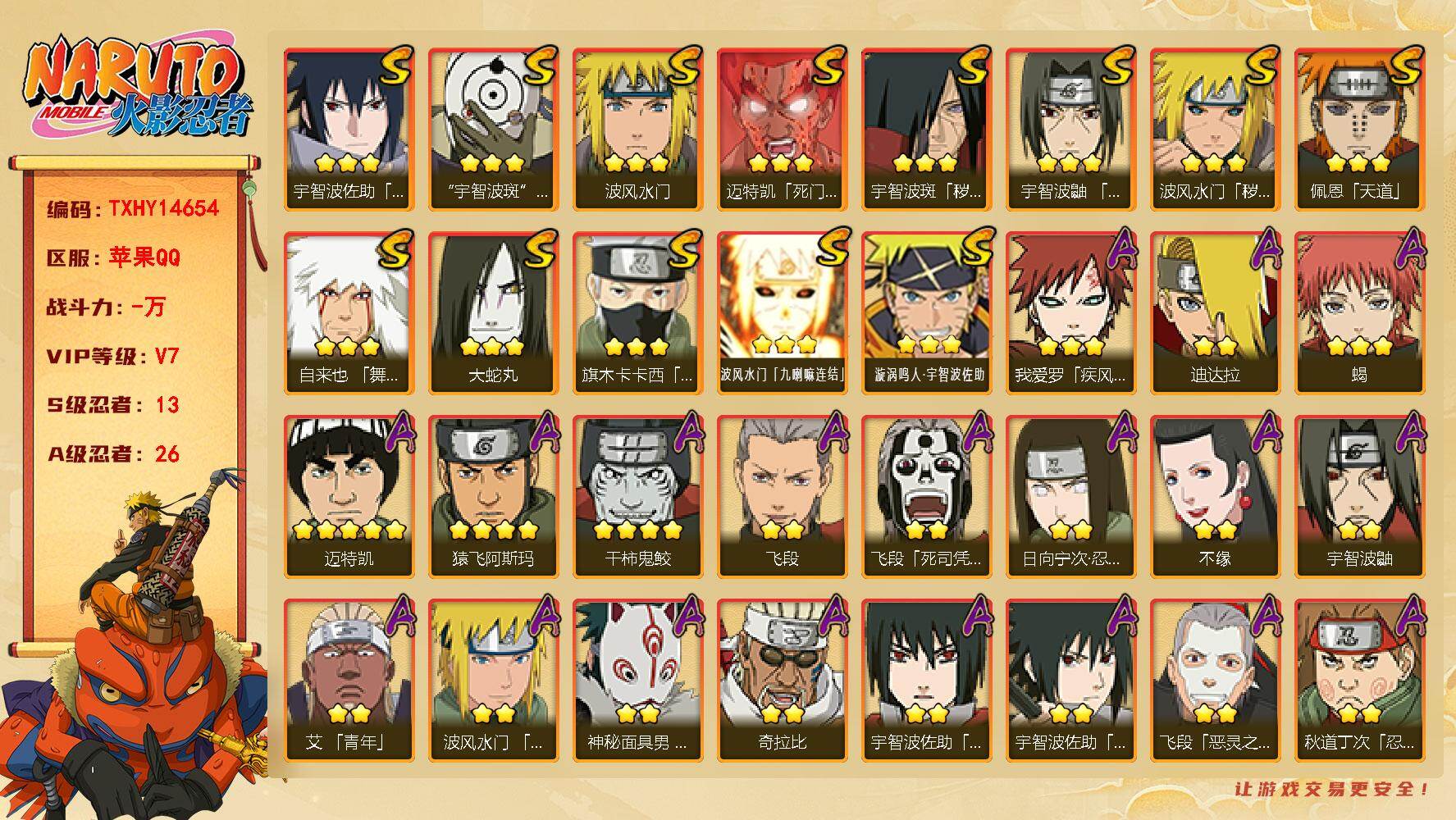The height and width of the screenshot is (820, 1456).
Task: Open the 猿飞阿斯玛 ninja card
Action: [493, 497]
